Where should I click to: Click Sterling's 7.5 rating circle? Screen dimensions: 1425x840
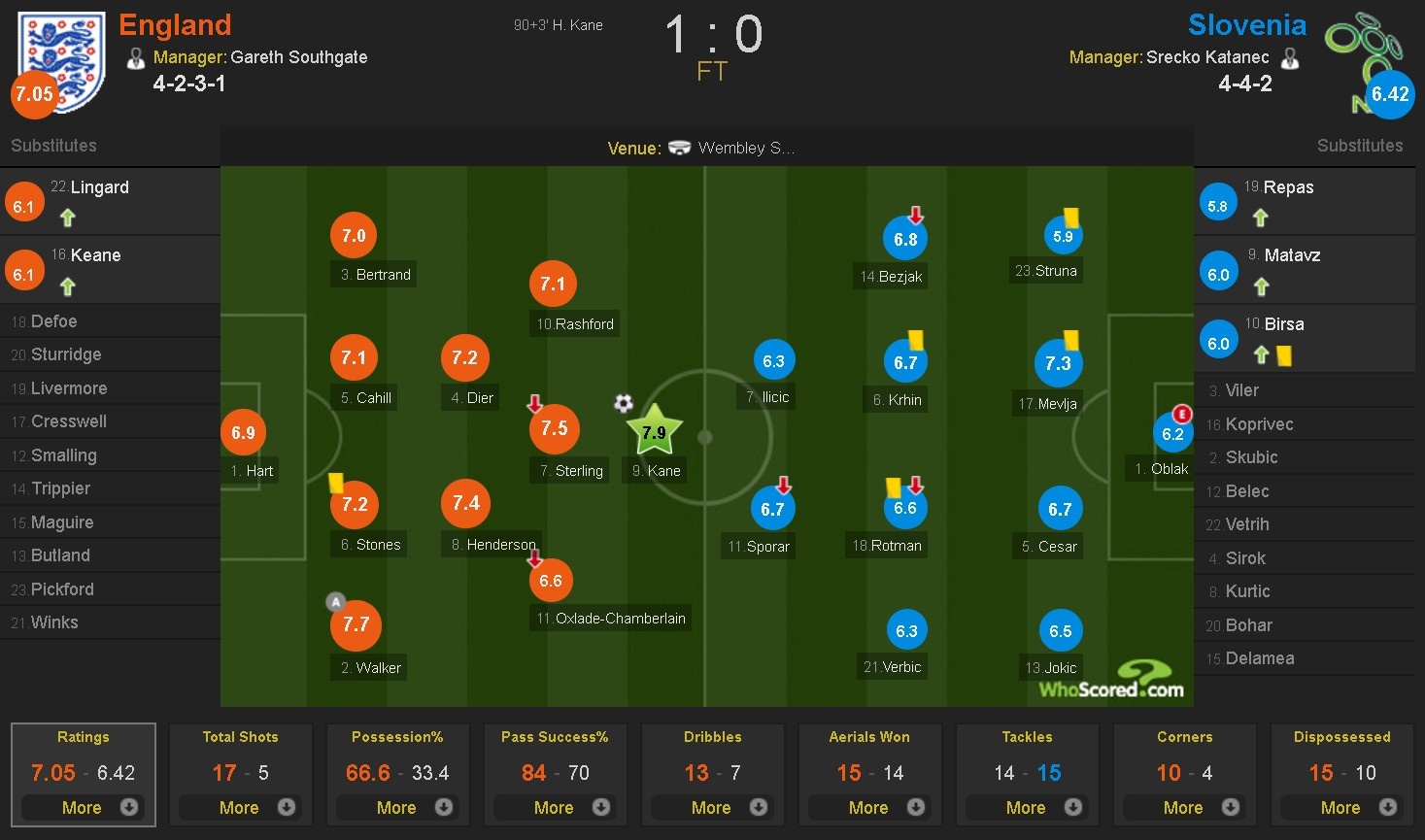click(554, 428)
